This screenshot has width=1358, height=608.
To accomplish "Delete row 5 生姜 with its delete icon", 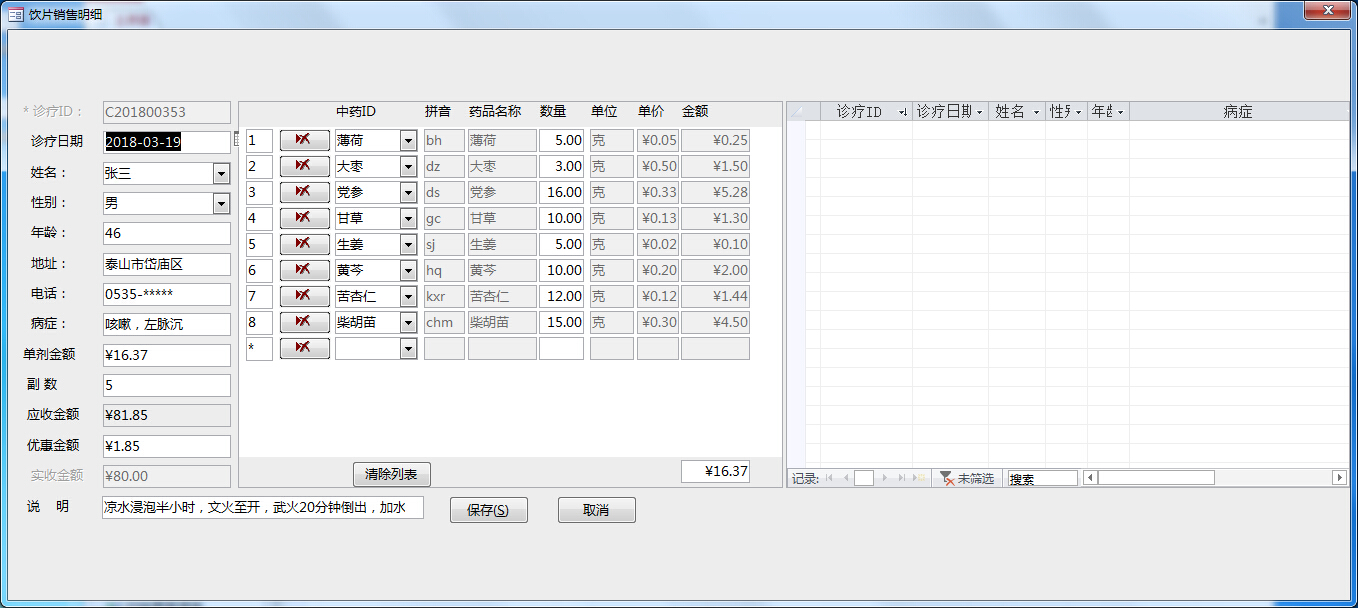I will click(x=304, y=244).
